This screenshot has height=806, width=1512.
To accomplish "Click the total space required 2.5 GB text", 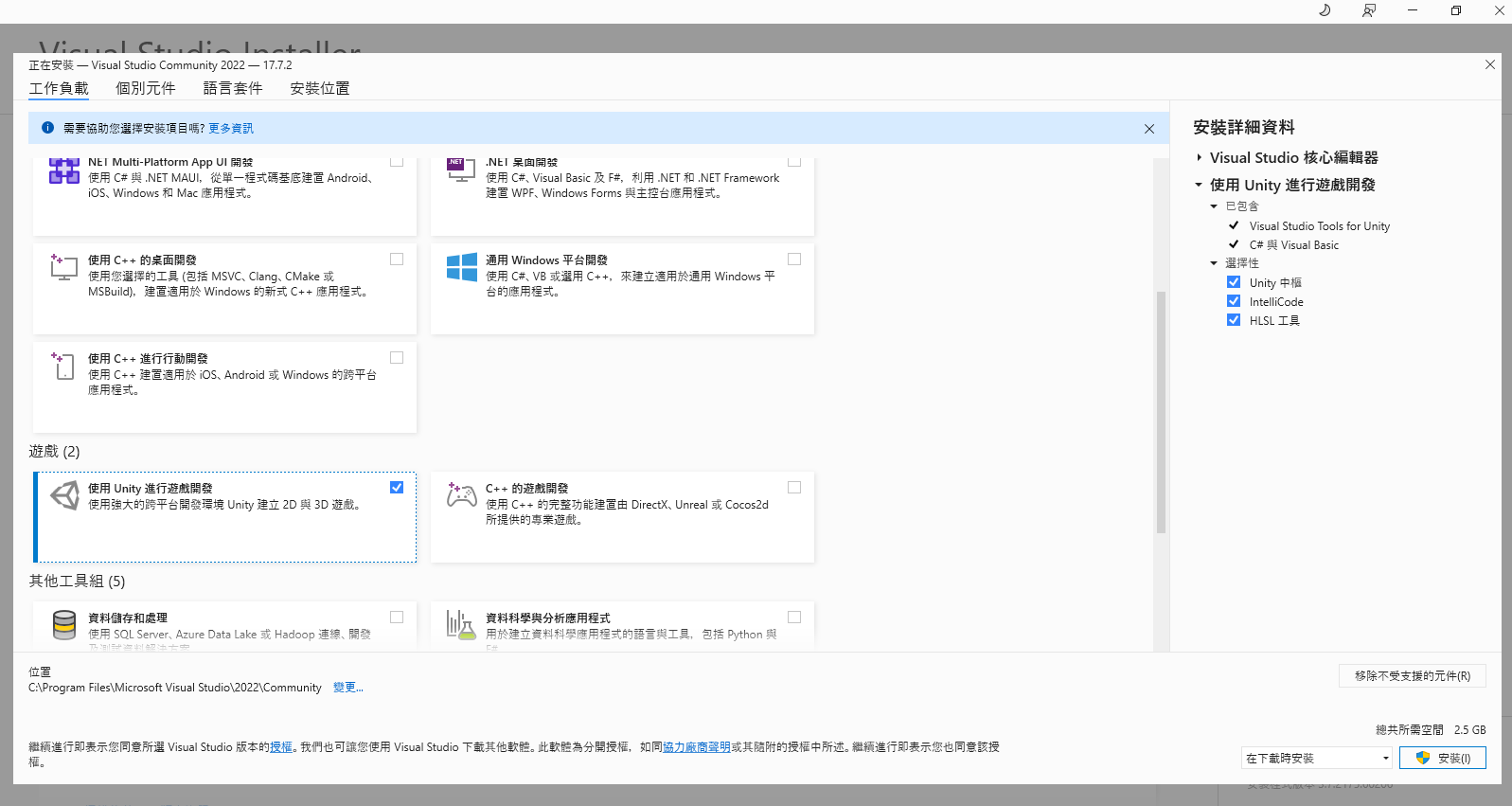I will [1431, 730].
